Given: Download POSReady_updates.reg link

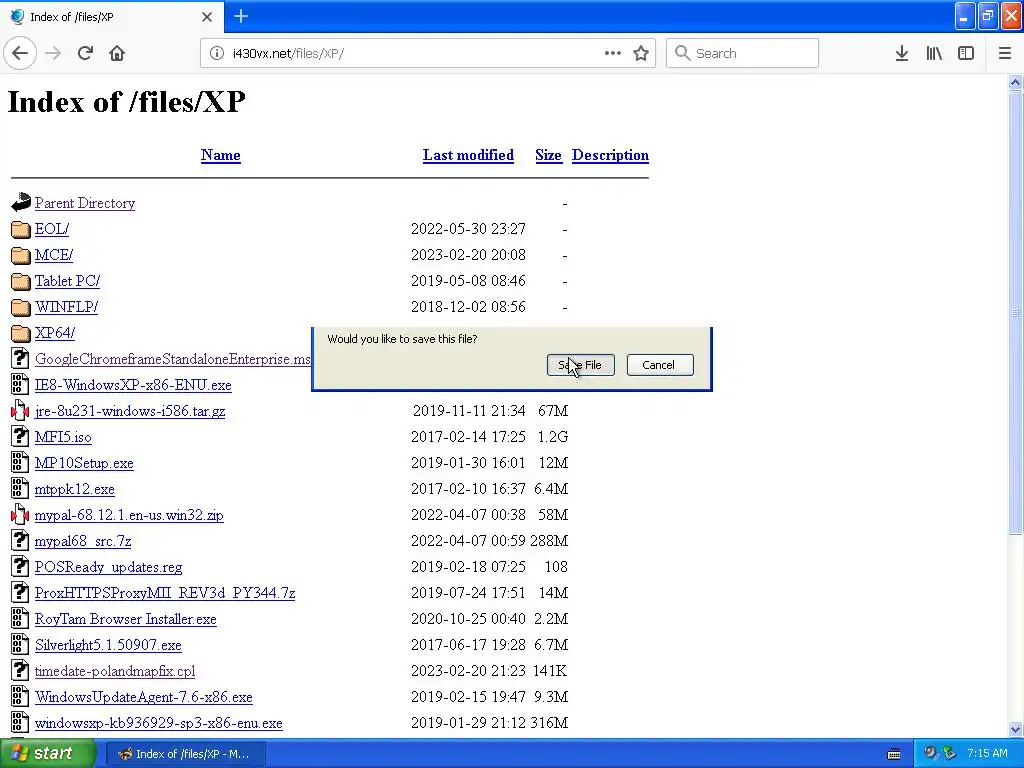Looking at the screenshot, I should 108,567.
